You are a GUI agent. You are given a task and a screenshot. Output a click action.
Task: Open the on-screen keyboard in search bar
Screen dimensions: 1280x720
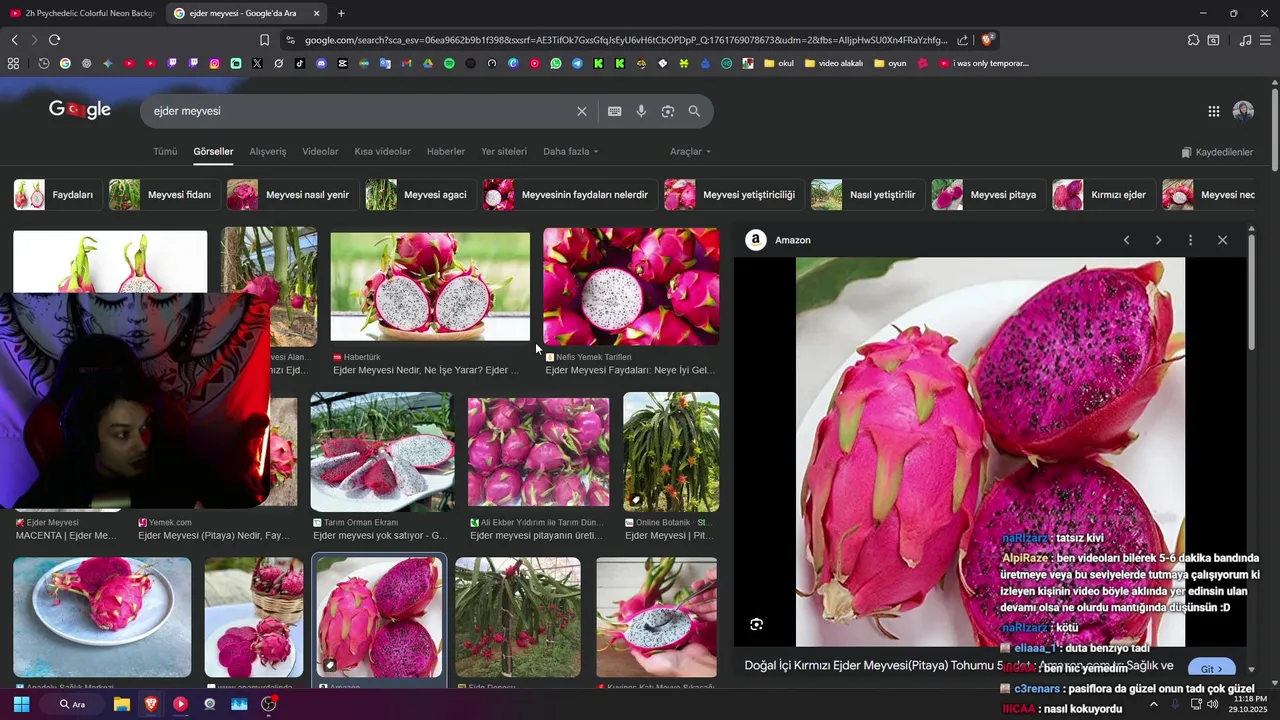click(x=614, y=111)
